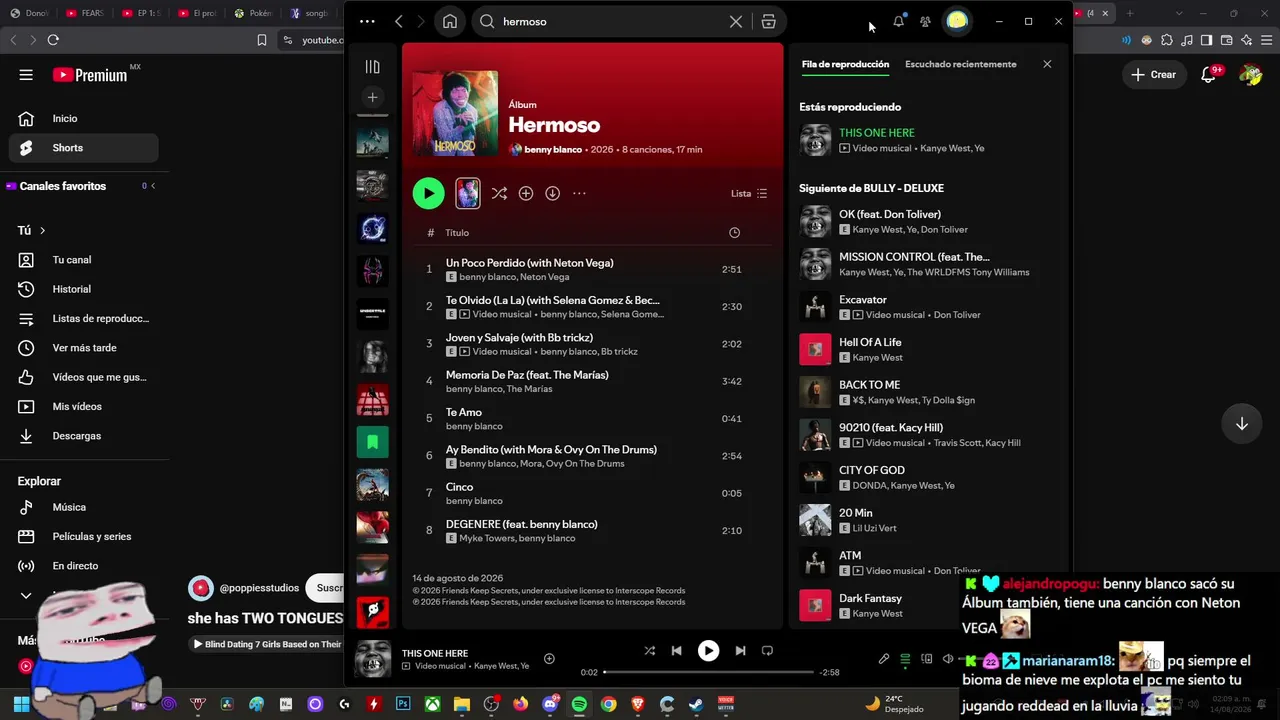Screen dimensions: 1280x720
Task: Toggle shuffle in the Spotify player bar
Action: point(649,650)
